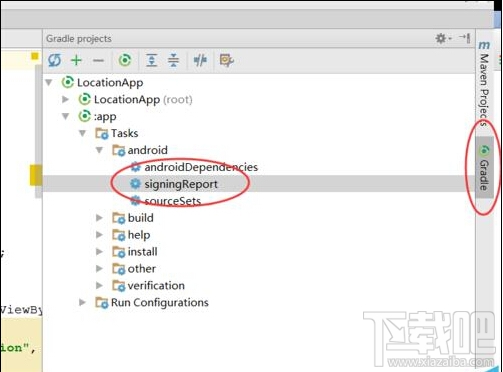Screen dimensions: 503x372
Task: Detach project using the minus icon
Action: 98,61
